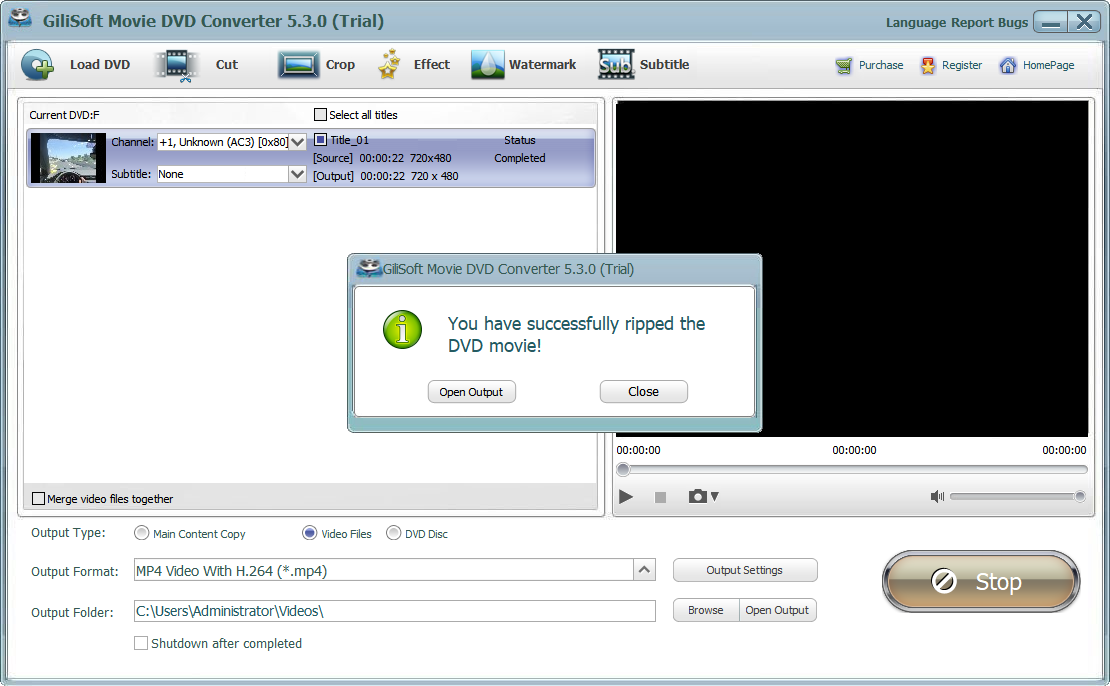Click the Output Format text field

click(384, 570)
